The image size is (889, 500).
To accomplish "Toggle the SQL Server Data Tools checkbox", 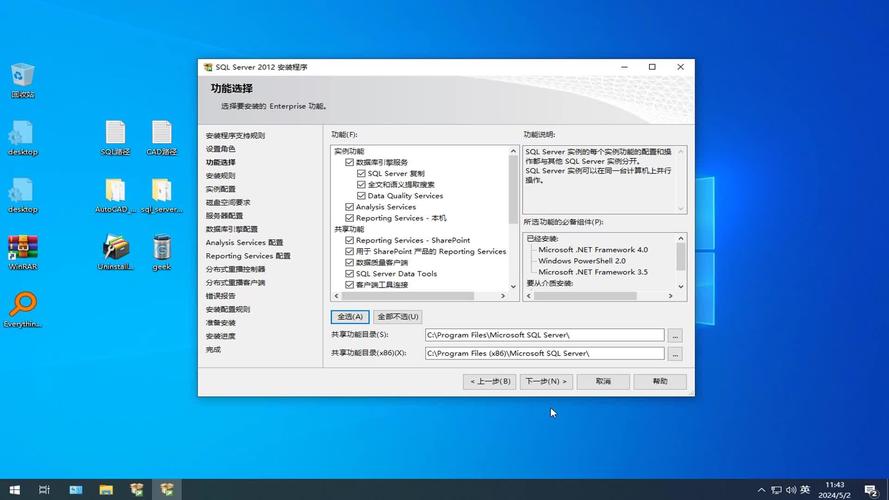I will point(349,273).
